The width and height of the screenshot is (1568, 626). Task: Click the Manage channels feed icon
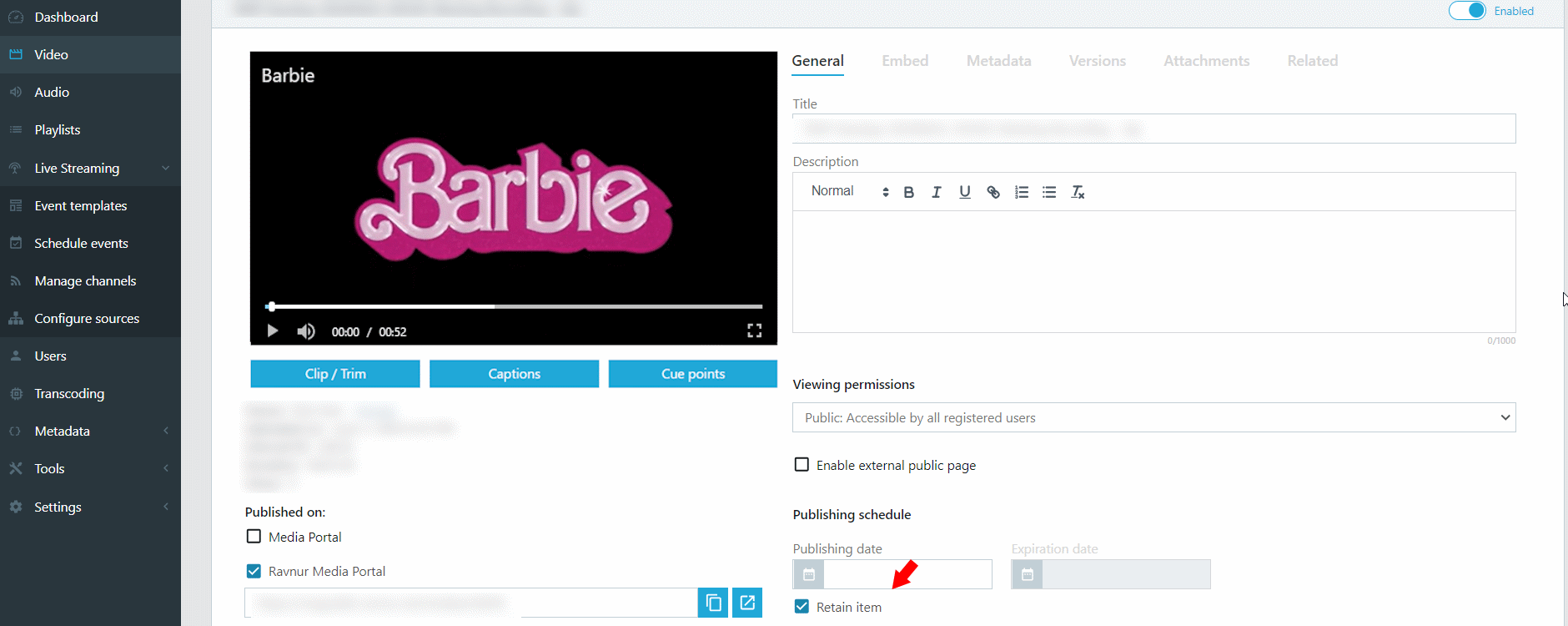point(15,280)
